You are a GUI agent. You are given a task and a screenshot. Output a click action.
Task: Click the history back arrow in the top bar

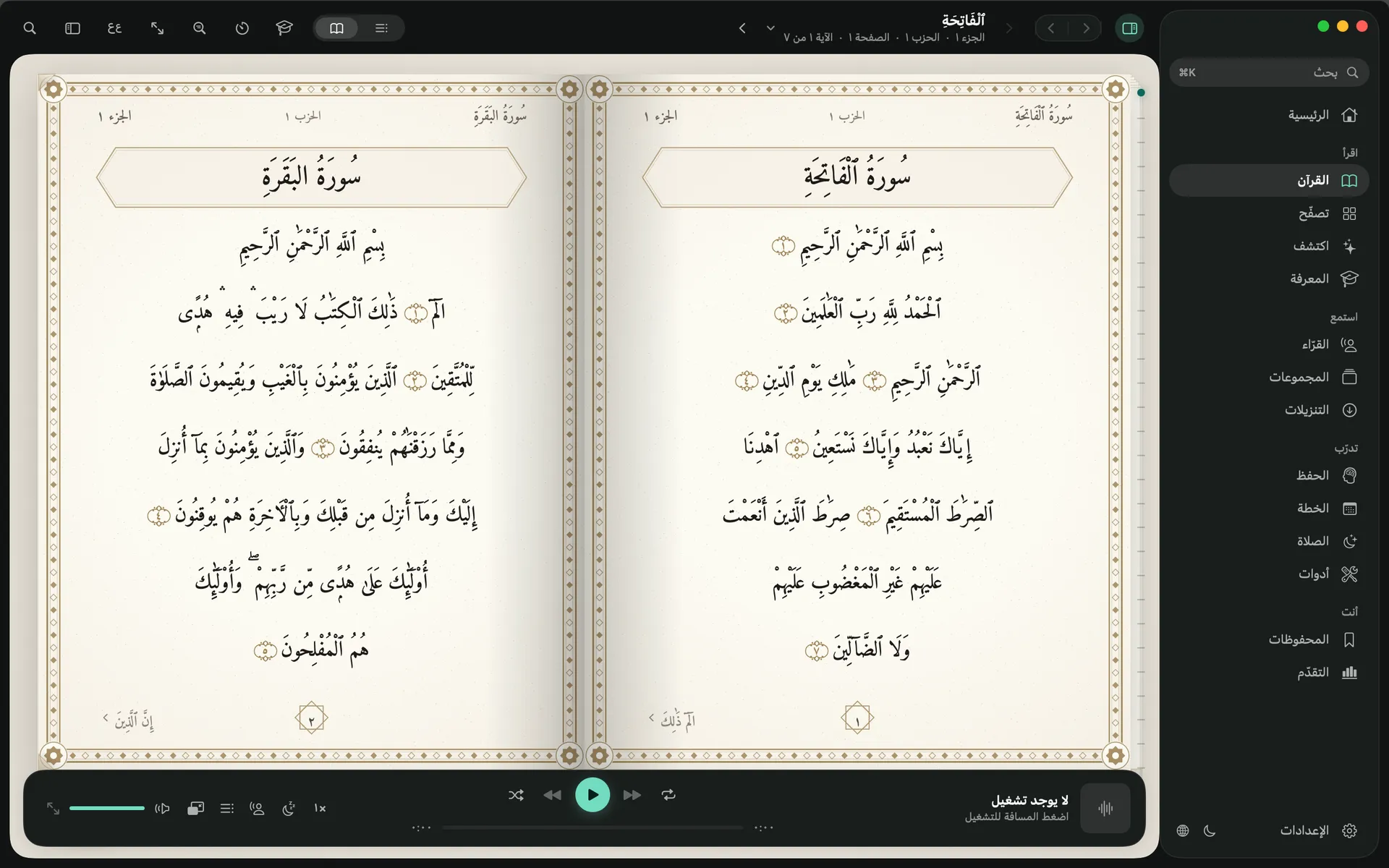click(1051, 28)
